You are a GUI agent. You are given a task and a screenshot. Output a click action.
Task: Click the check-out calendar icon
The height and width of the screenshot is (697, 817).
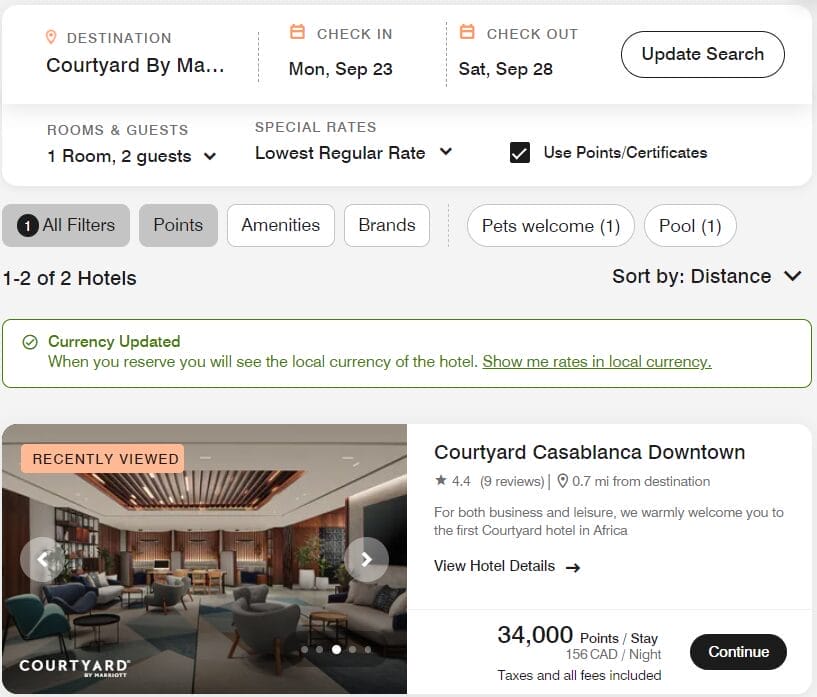[x=467, y=33]
